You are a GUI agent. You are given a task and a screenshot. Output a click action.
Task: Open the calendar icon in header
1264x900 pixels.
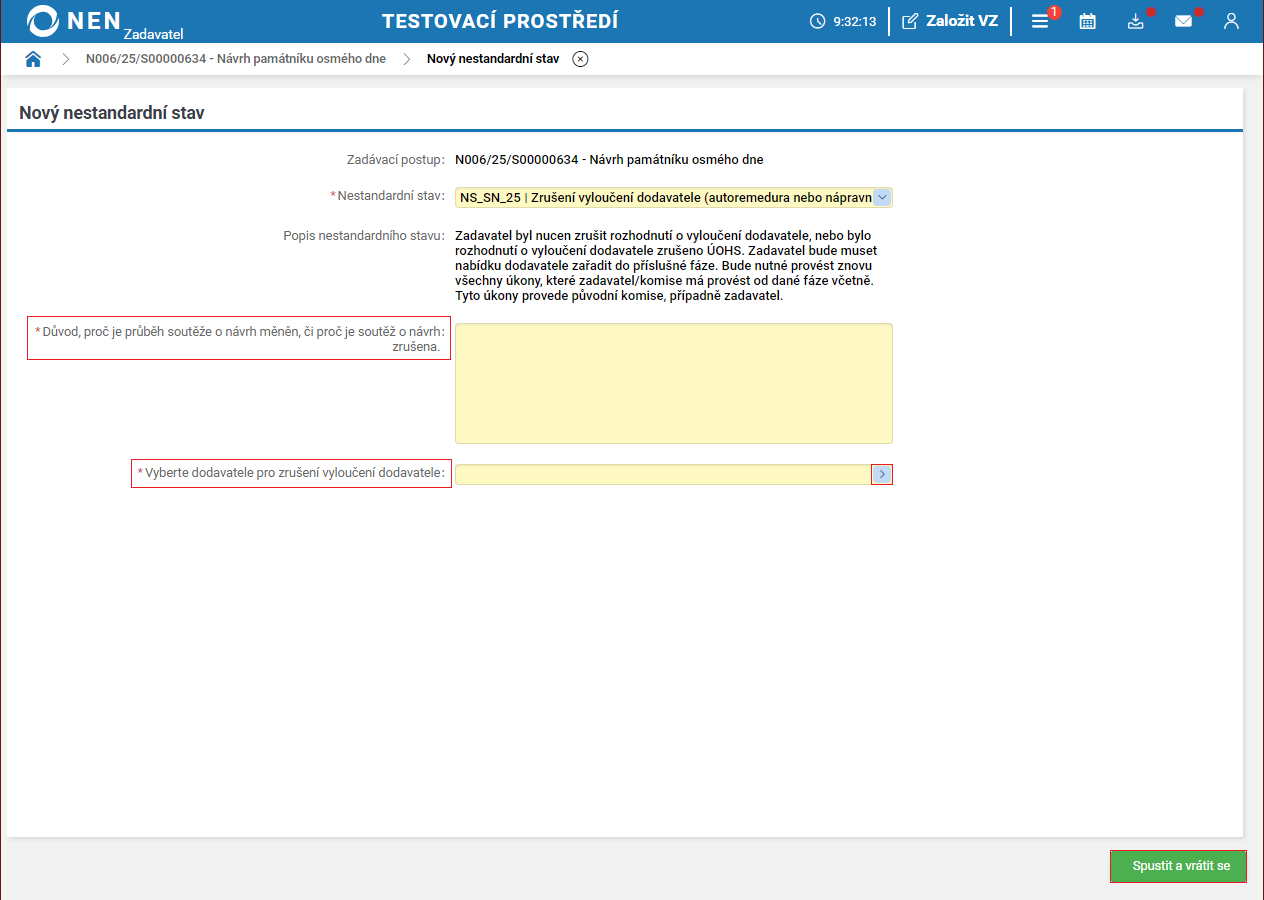tap(1088, 21)
